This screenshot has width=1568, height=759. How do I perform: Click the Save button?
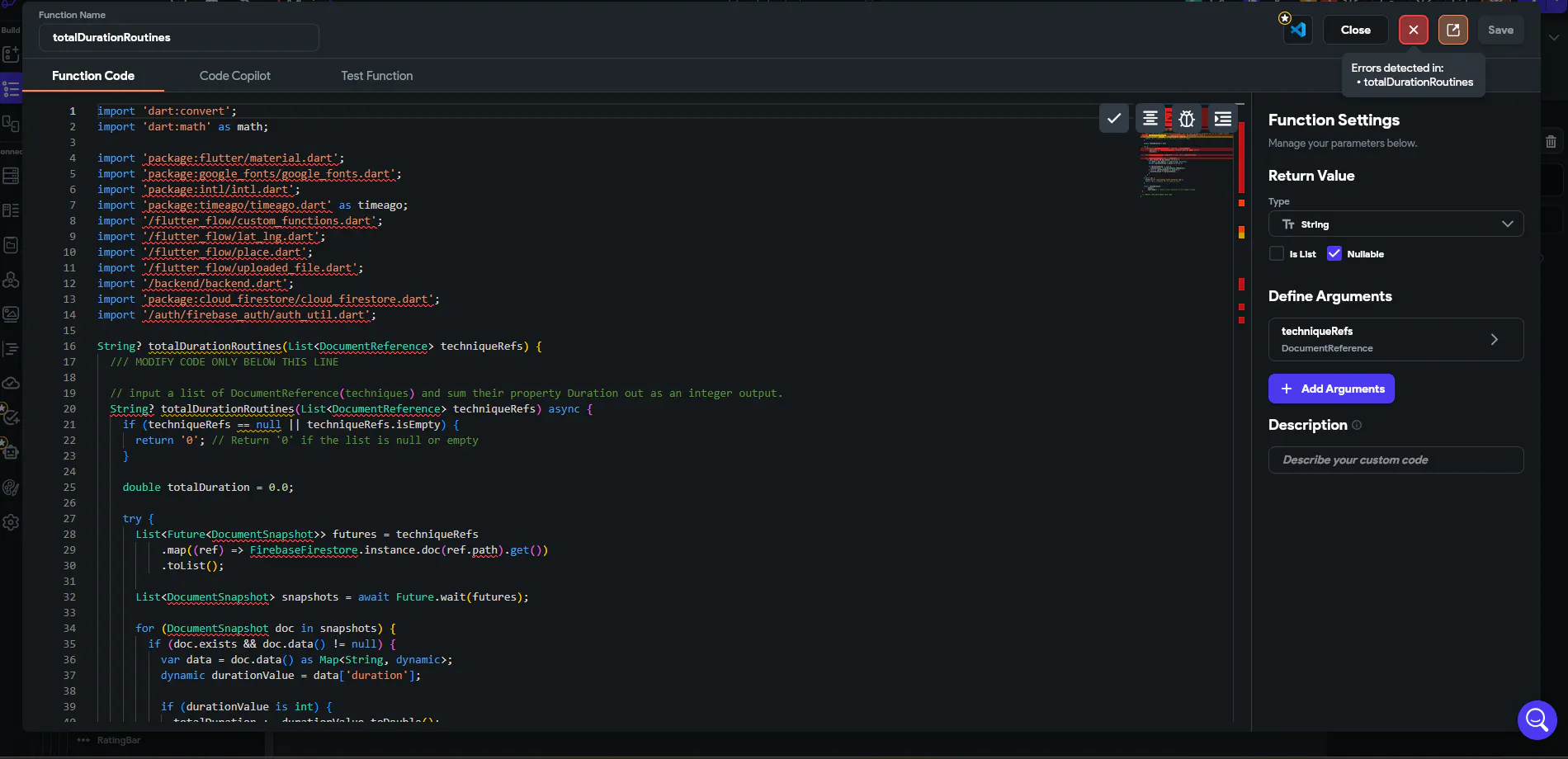click(x=1500, y=30)
